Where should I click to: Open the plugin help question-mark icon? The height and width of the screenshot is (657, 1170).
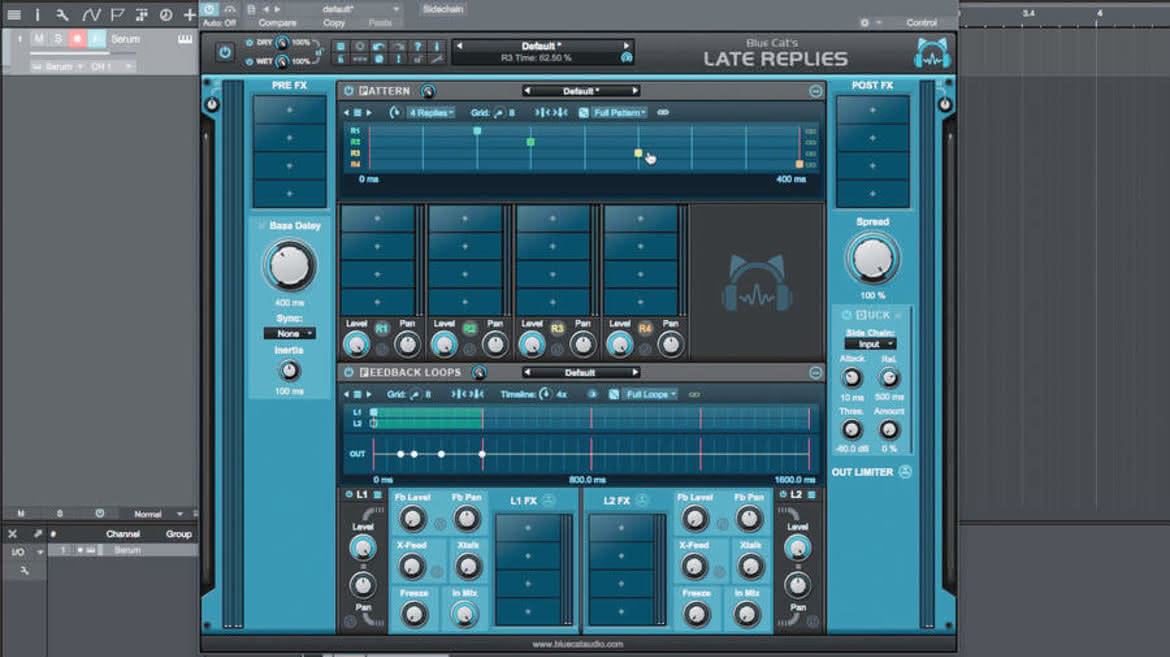coord(418,46)
